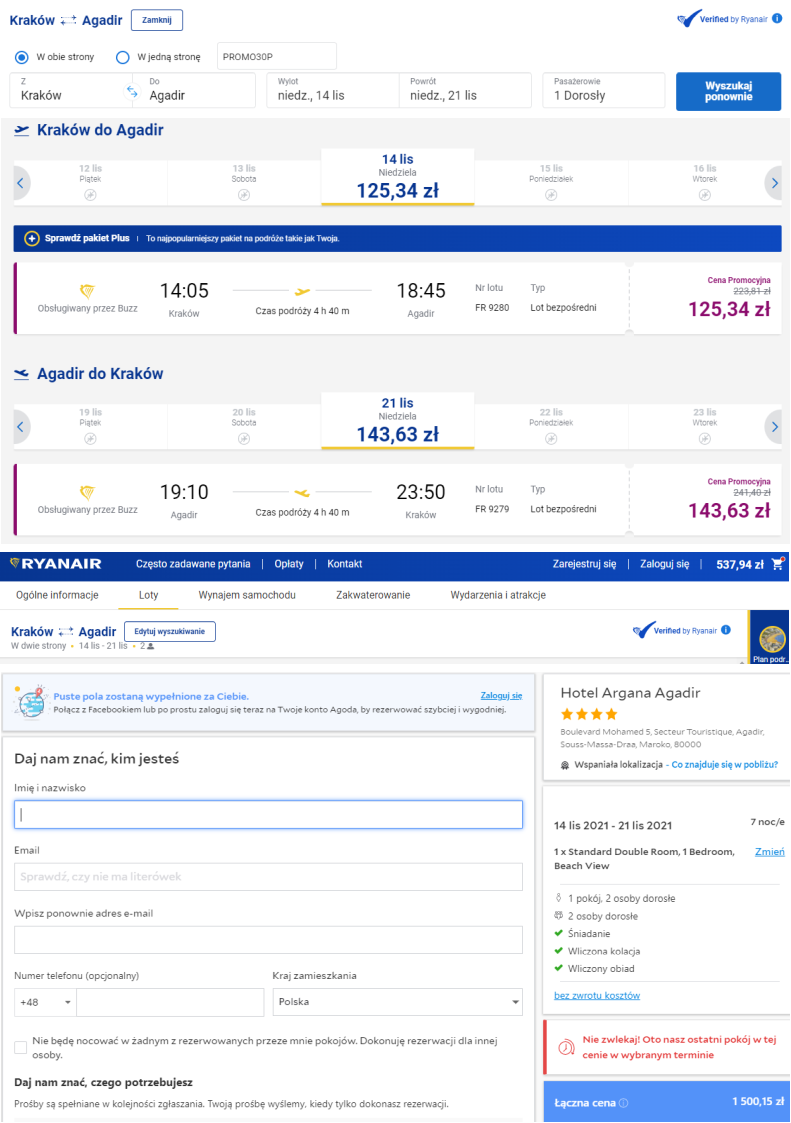Show earlier return dates with left arrow
The height and width of the screenshot is (1123, 791).
(x=20, y=428)
